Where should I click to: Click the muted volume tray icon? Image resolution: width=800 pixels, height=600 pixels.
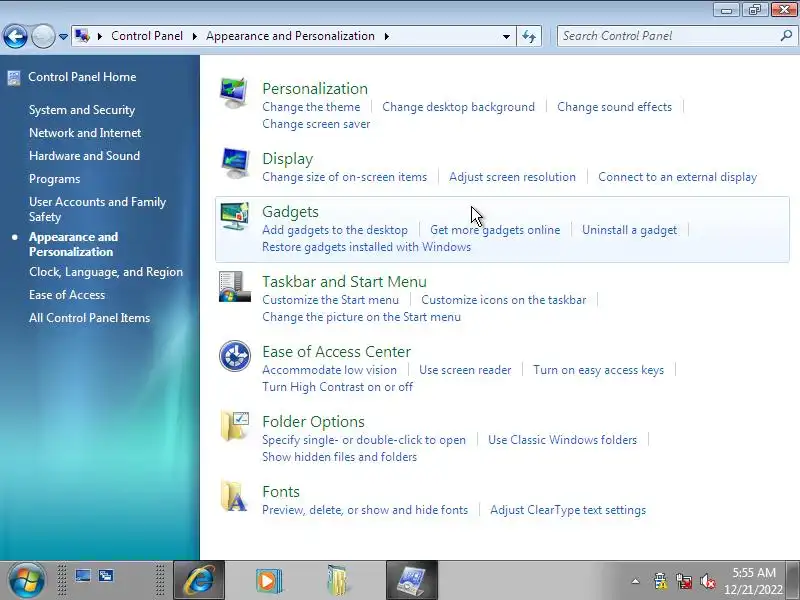(x=708, y=581)
